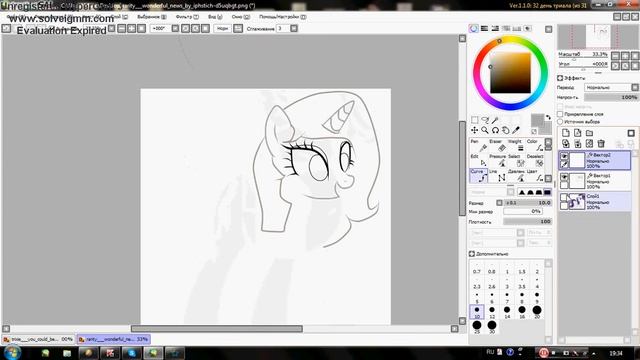Image resolution: width=640 pixels, height=360 pixels.
Task: Toggle the RGB sliders panel
Action: click(x=484, y=29)
